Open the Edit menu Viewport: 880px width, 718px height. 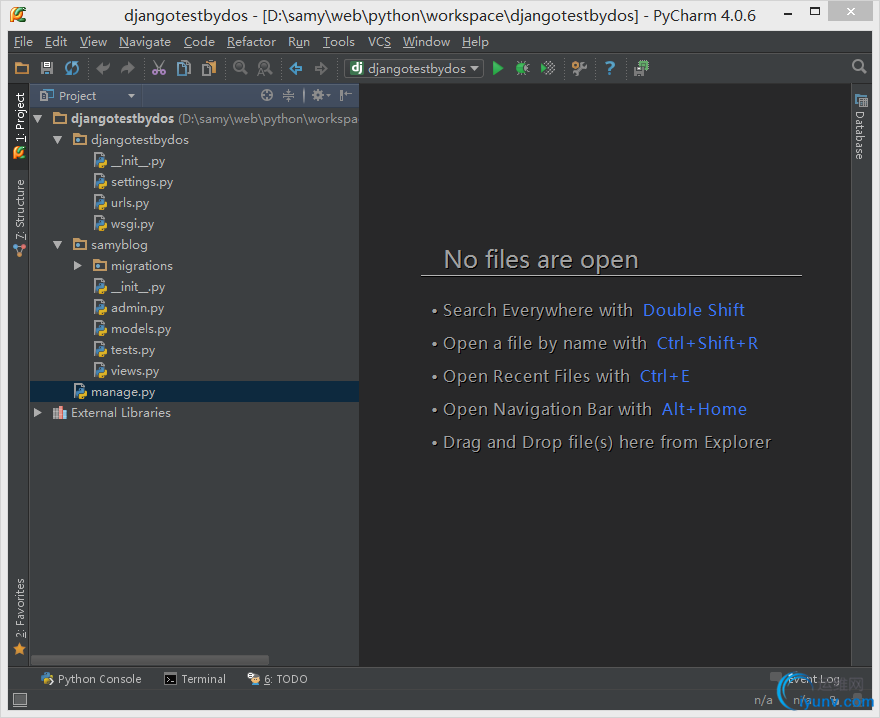click(x=56, y=42)
